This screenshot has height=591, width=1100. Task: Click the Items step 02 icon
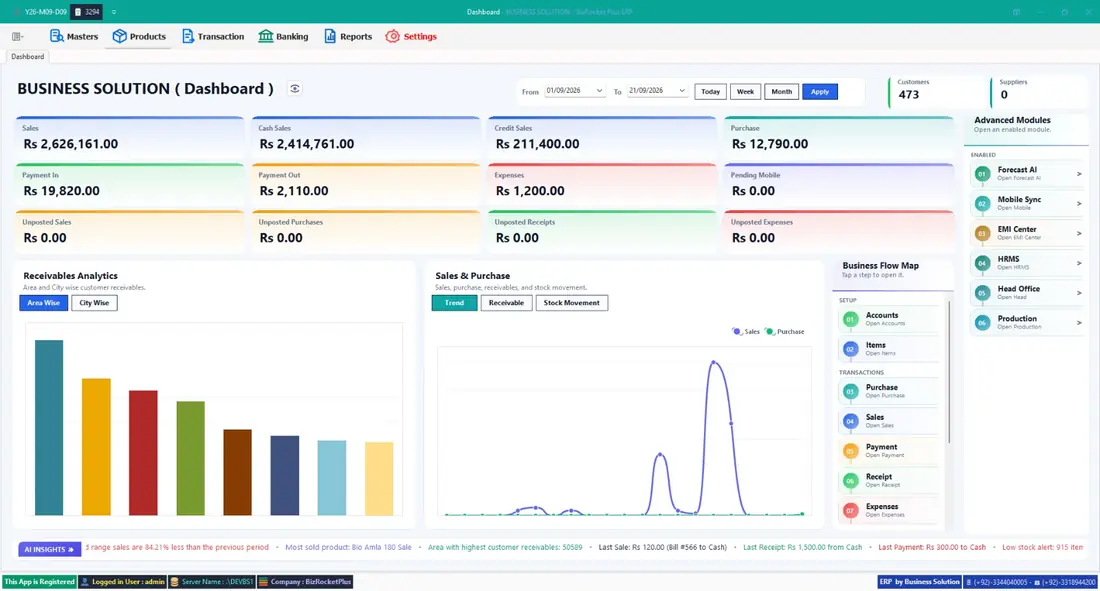click(x=850, y=349)
